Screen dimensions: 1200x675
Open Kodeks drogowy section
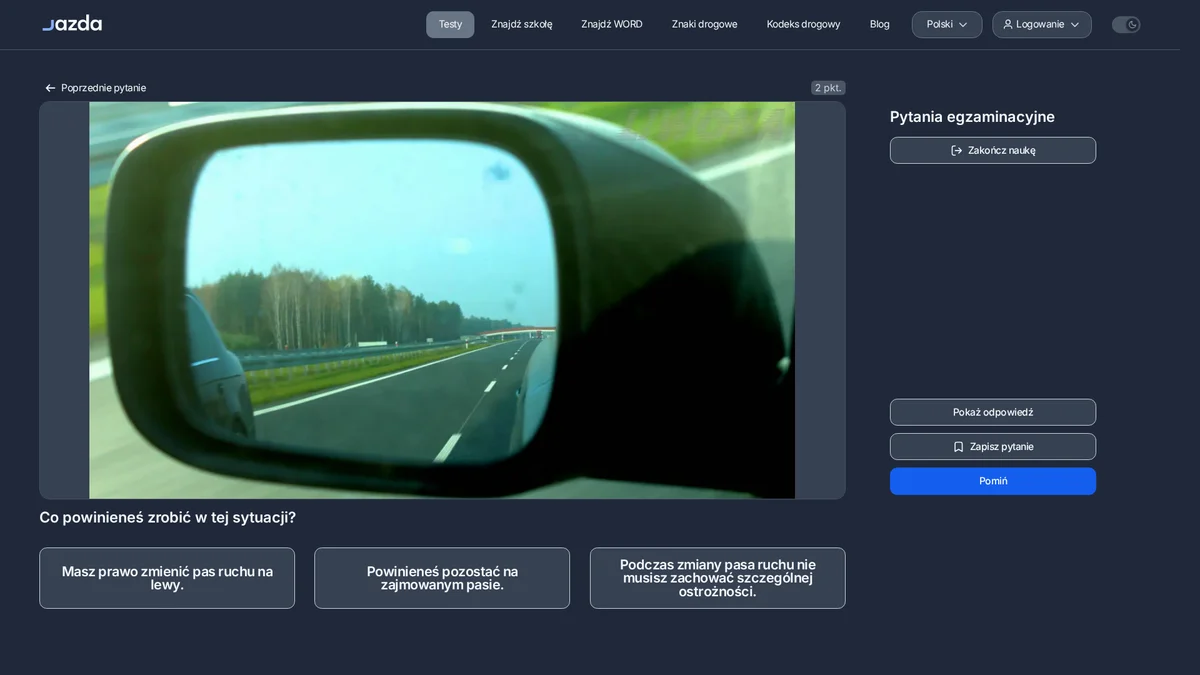[x=804, y=24]
